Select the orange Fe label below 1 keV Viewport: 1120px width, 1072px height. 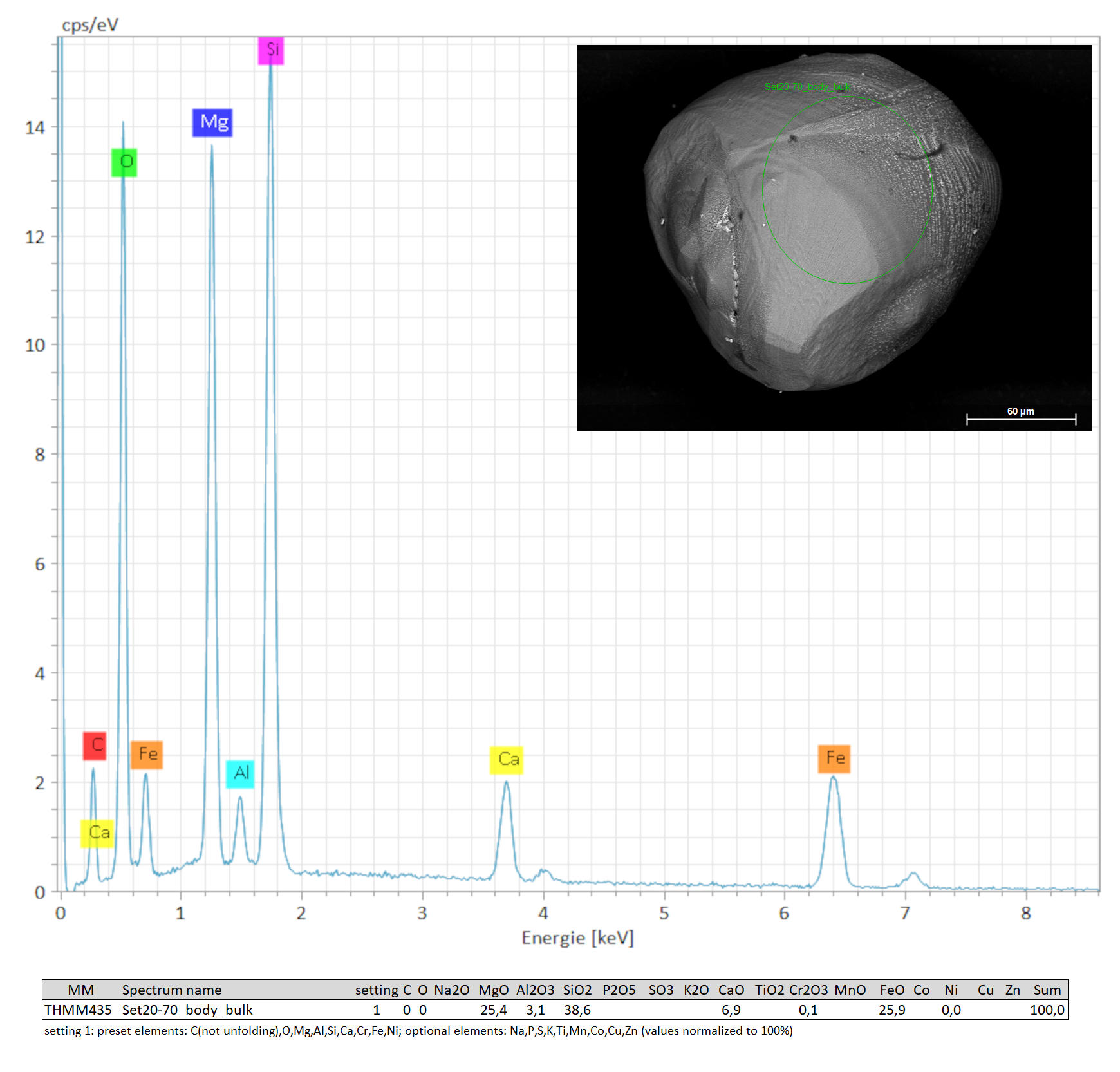(x=147, y=755)
